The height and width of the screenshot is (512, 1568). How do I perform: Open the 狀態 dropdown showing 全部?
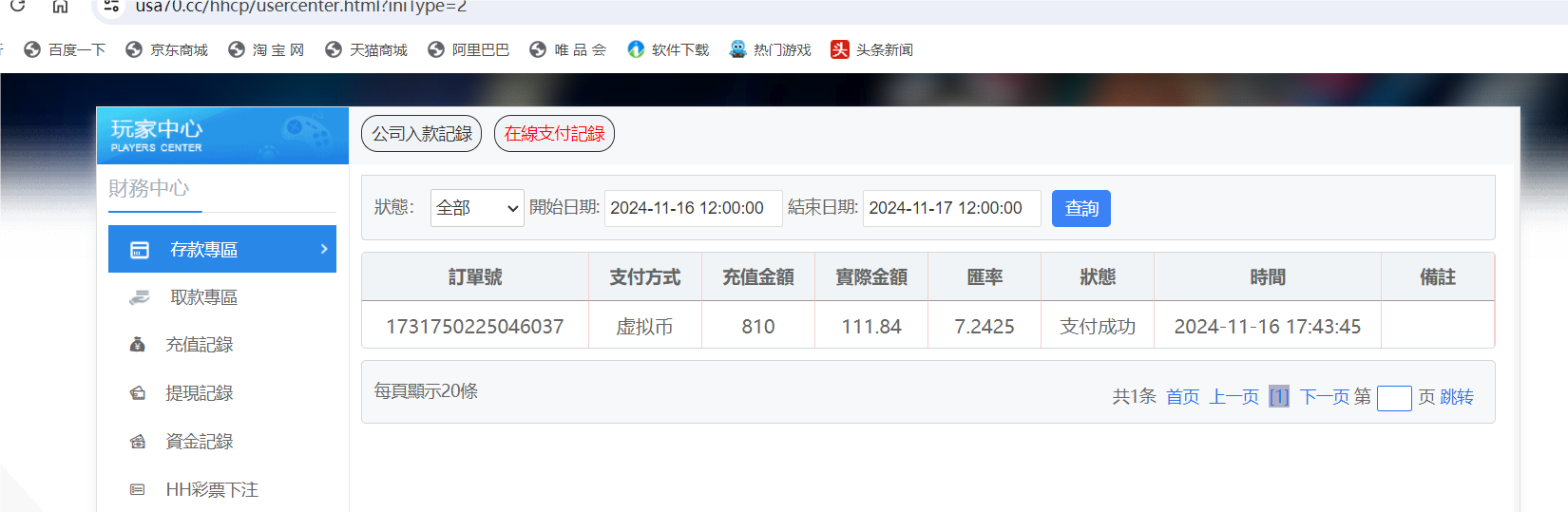click(477, 208)
